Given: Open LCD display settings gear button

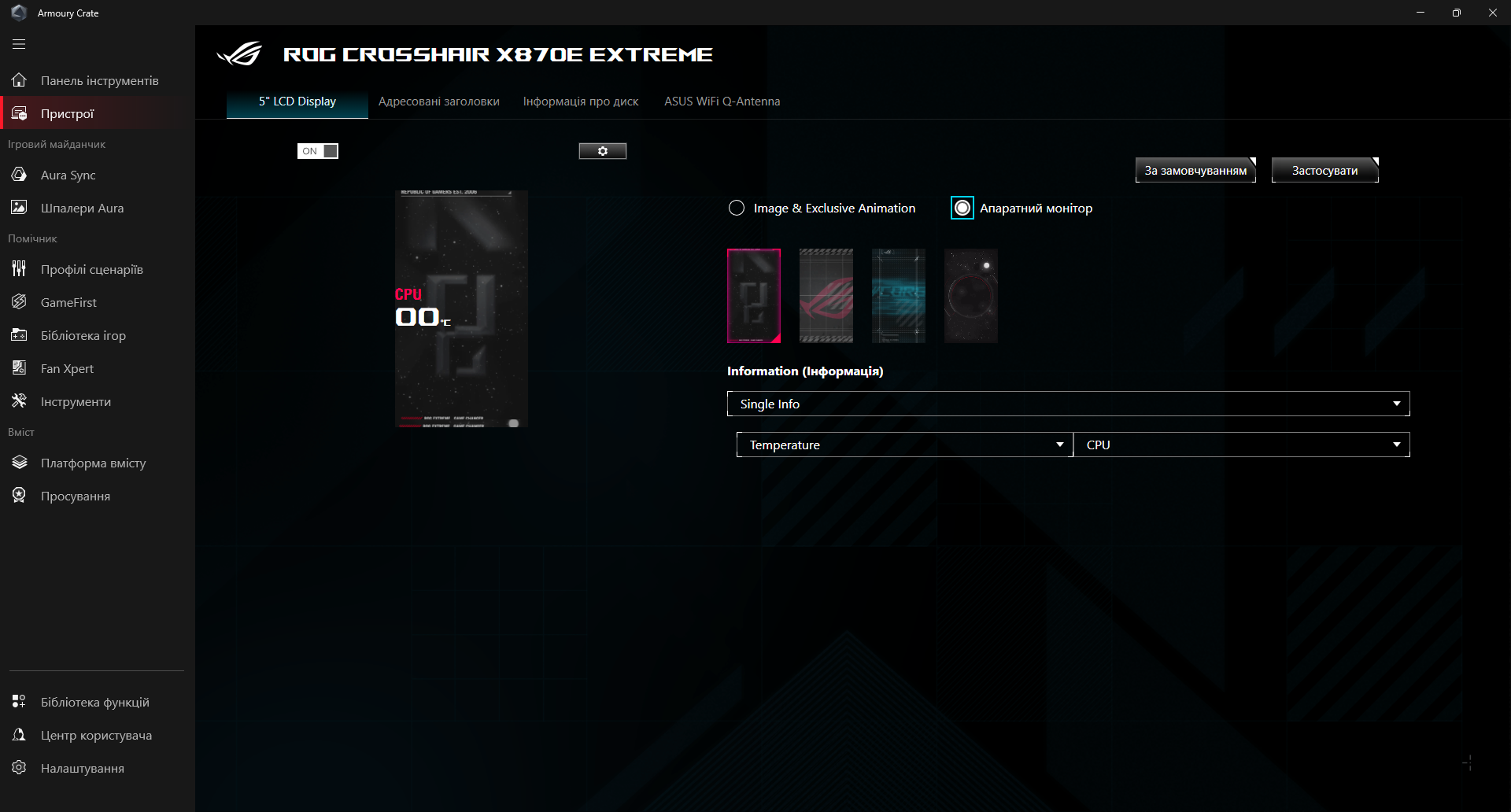Looking at the screenshot, I should pyautogui.click(x=603, y=151).
